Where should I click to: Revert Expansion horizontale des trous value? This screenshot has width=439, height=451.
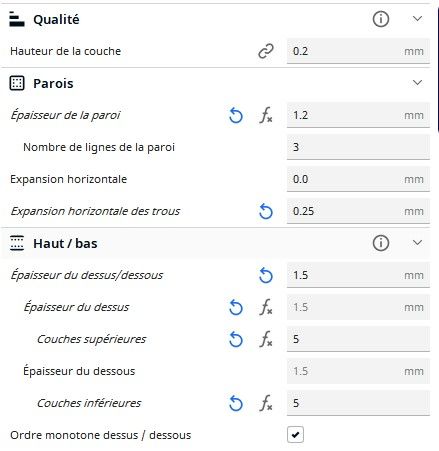click(266, 212)
